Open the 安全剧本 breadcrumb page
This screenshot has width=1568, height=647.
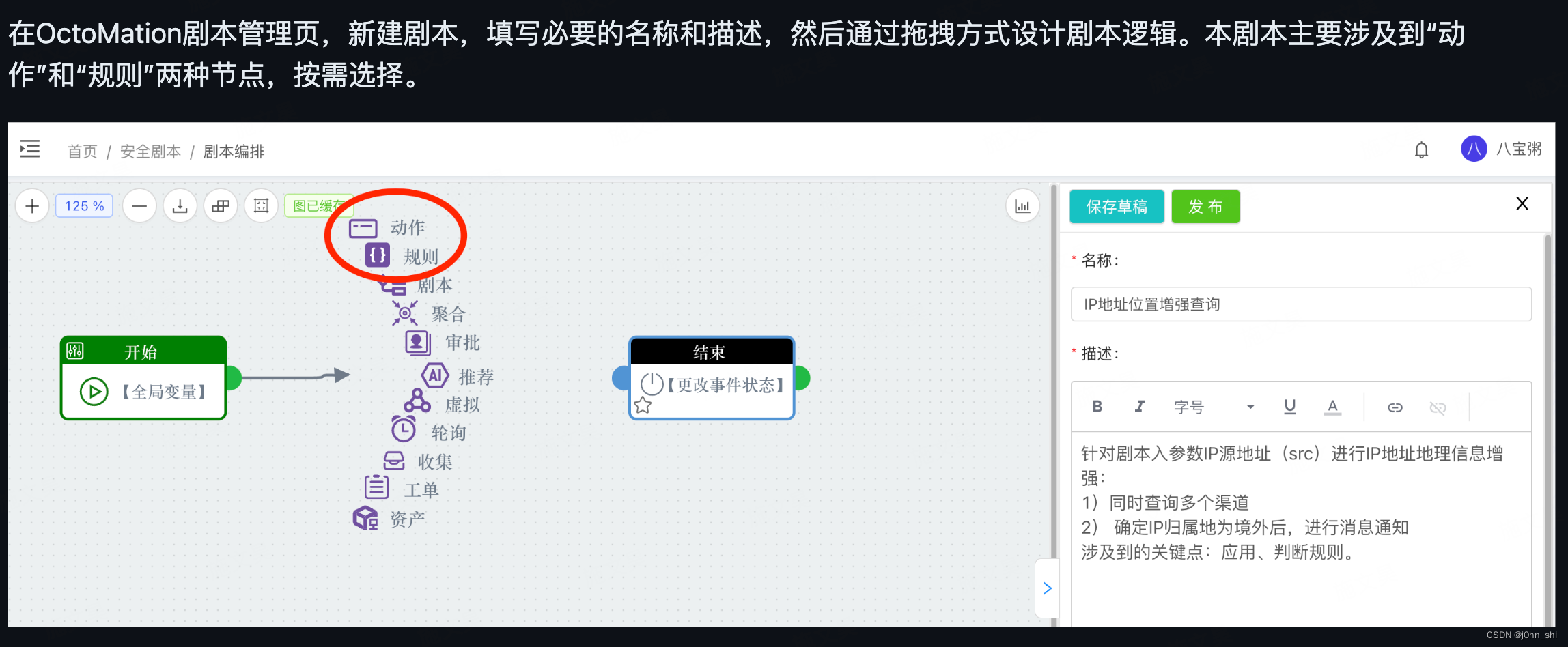point(150,151)
